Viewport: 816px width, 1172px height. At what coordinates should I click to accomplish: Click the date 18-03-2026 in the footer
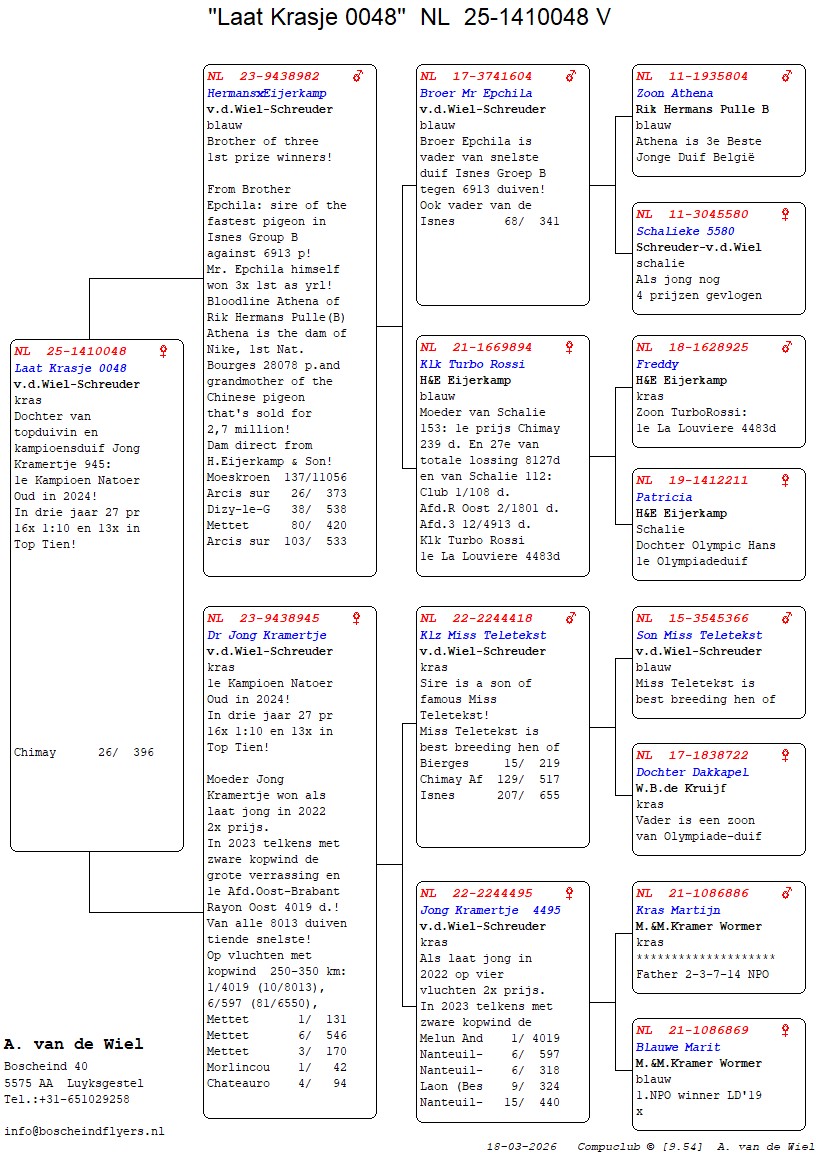521,1147
